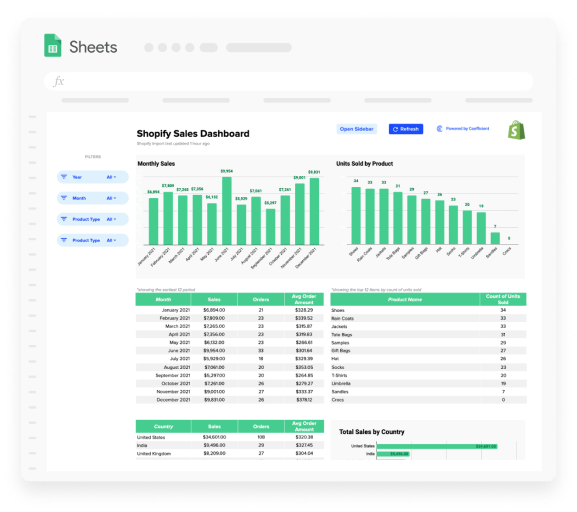577x512 pixels.
Task: Expand the Year All dropdown
Action: 111,177
